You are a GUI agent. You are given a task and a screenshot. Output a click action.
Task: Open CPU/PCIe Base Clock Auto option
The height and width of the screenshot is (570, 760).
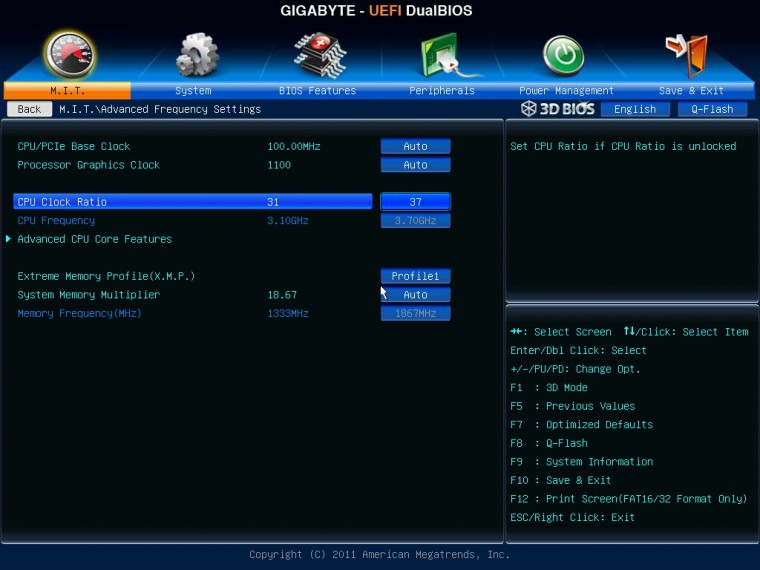tap(415, 146)
